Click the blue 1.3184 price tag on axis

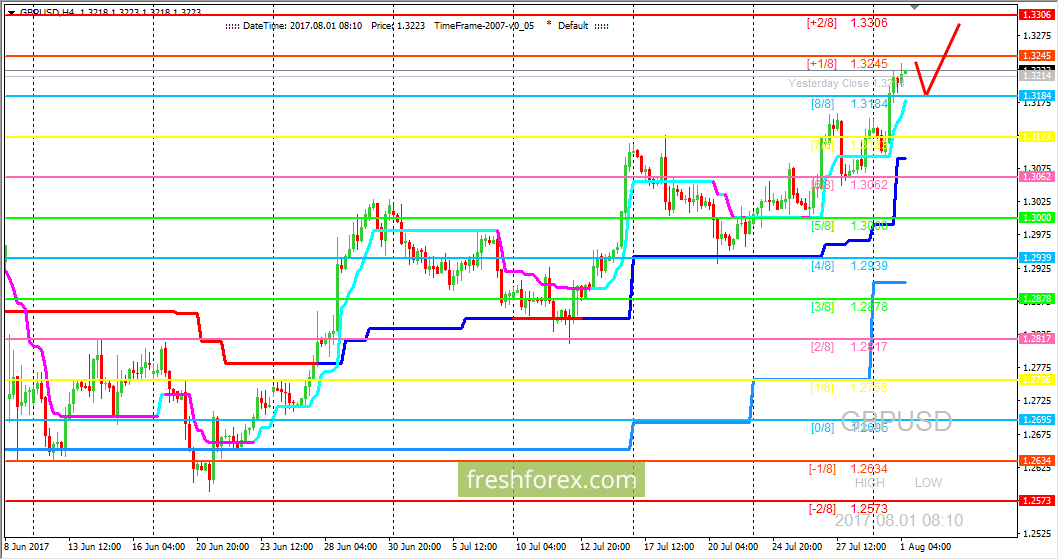[x=1036, y=96]
